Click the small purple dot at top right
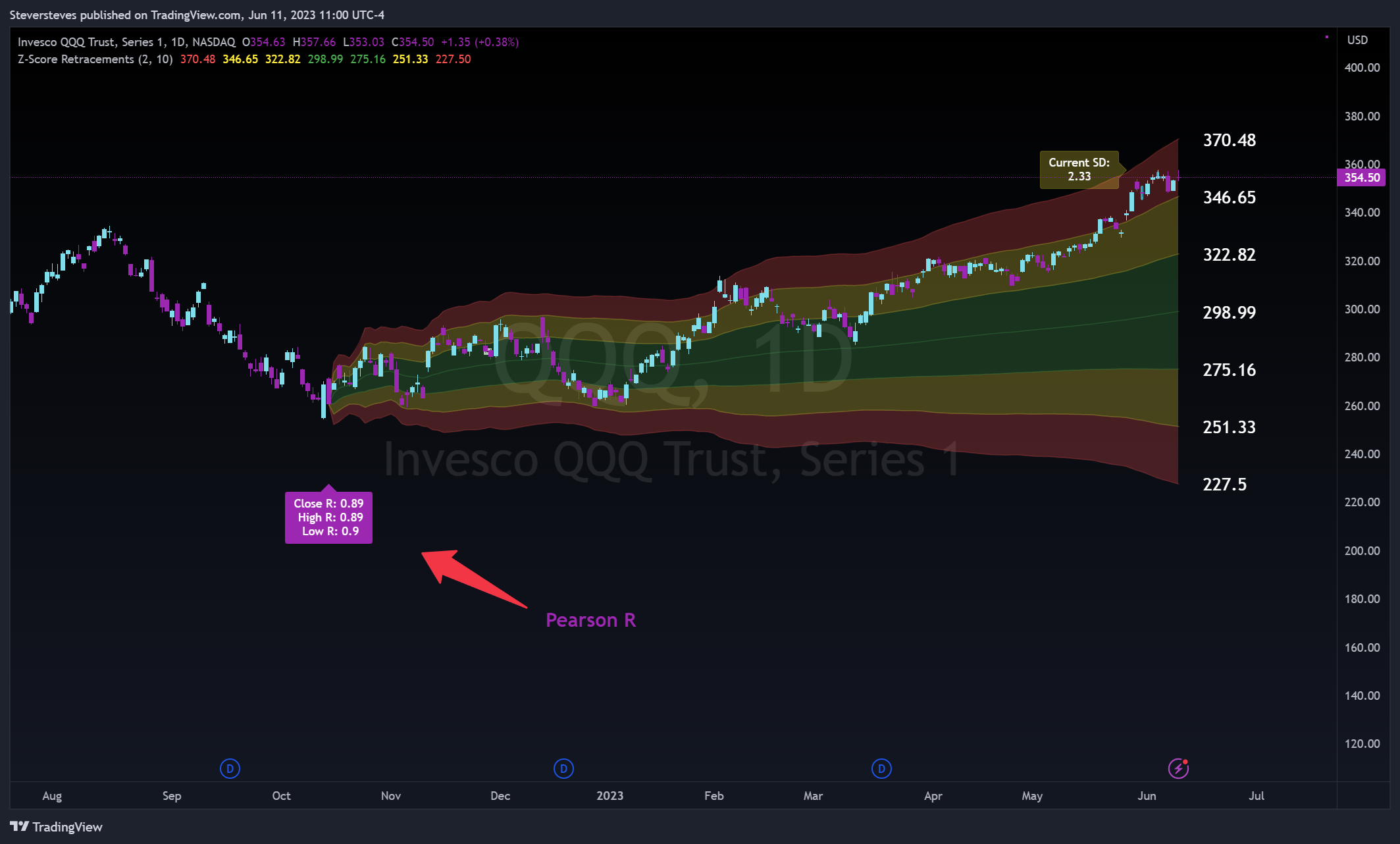The height and width of the screenshot is (844, 1400). click(1326, 37)
